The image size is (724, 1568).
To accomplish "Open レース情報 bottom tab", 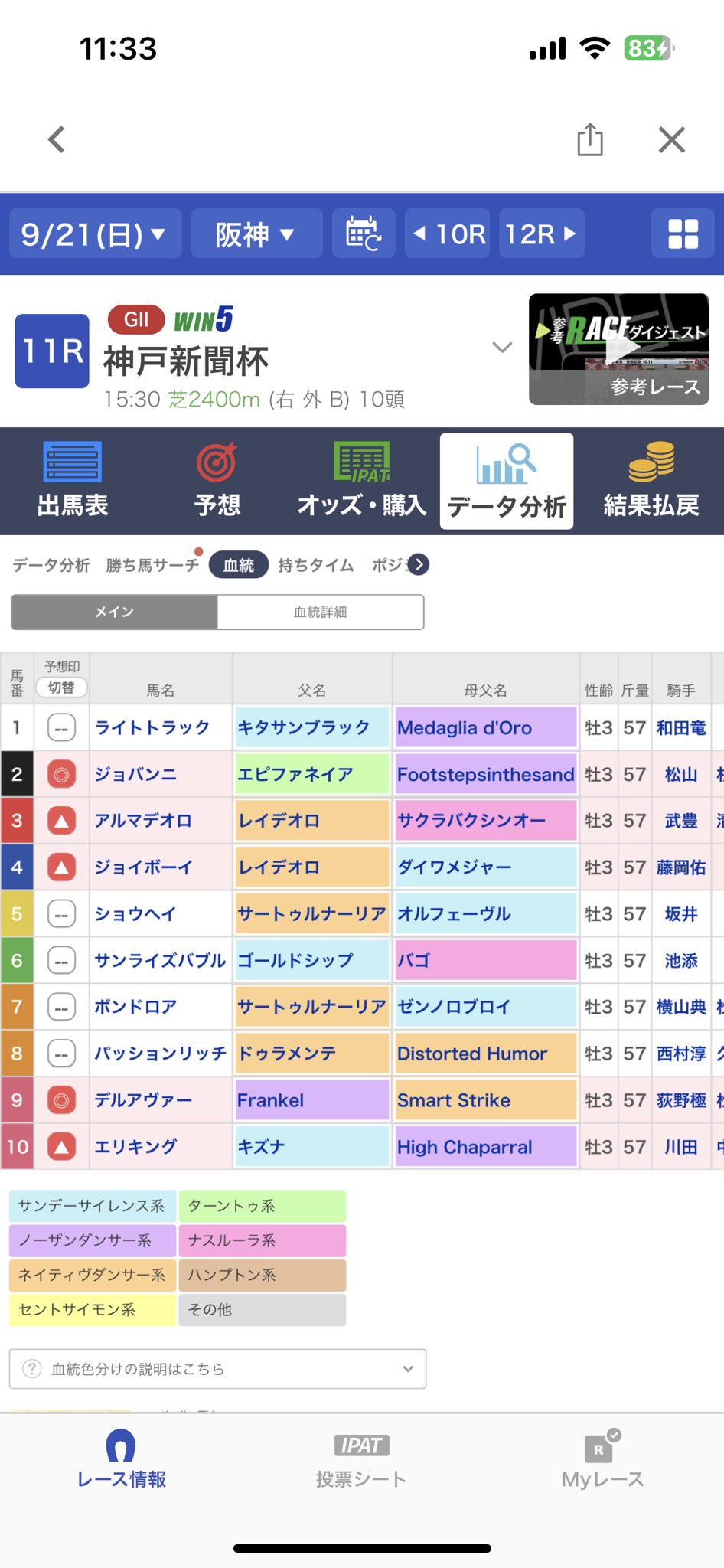I will [x=121, y=1459].
